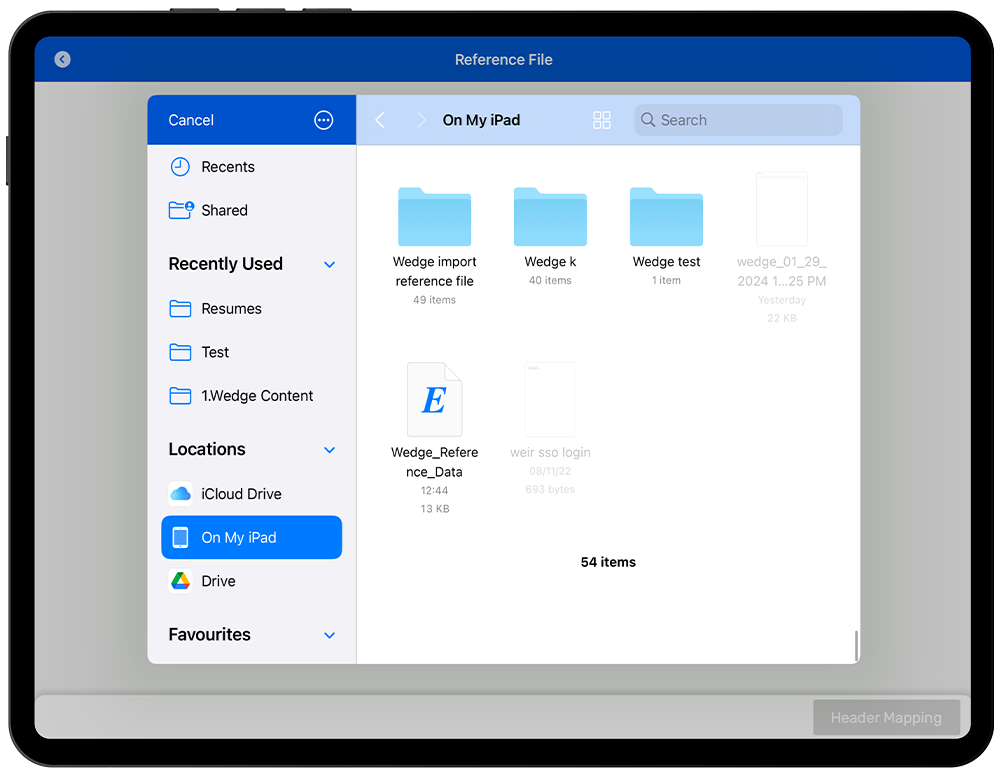Switch to grid view layout icon
The image size is (1000, 774).
pyautogui.click(x=601, y=120)
